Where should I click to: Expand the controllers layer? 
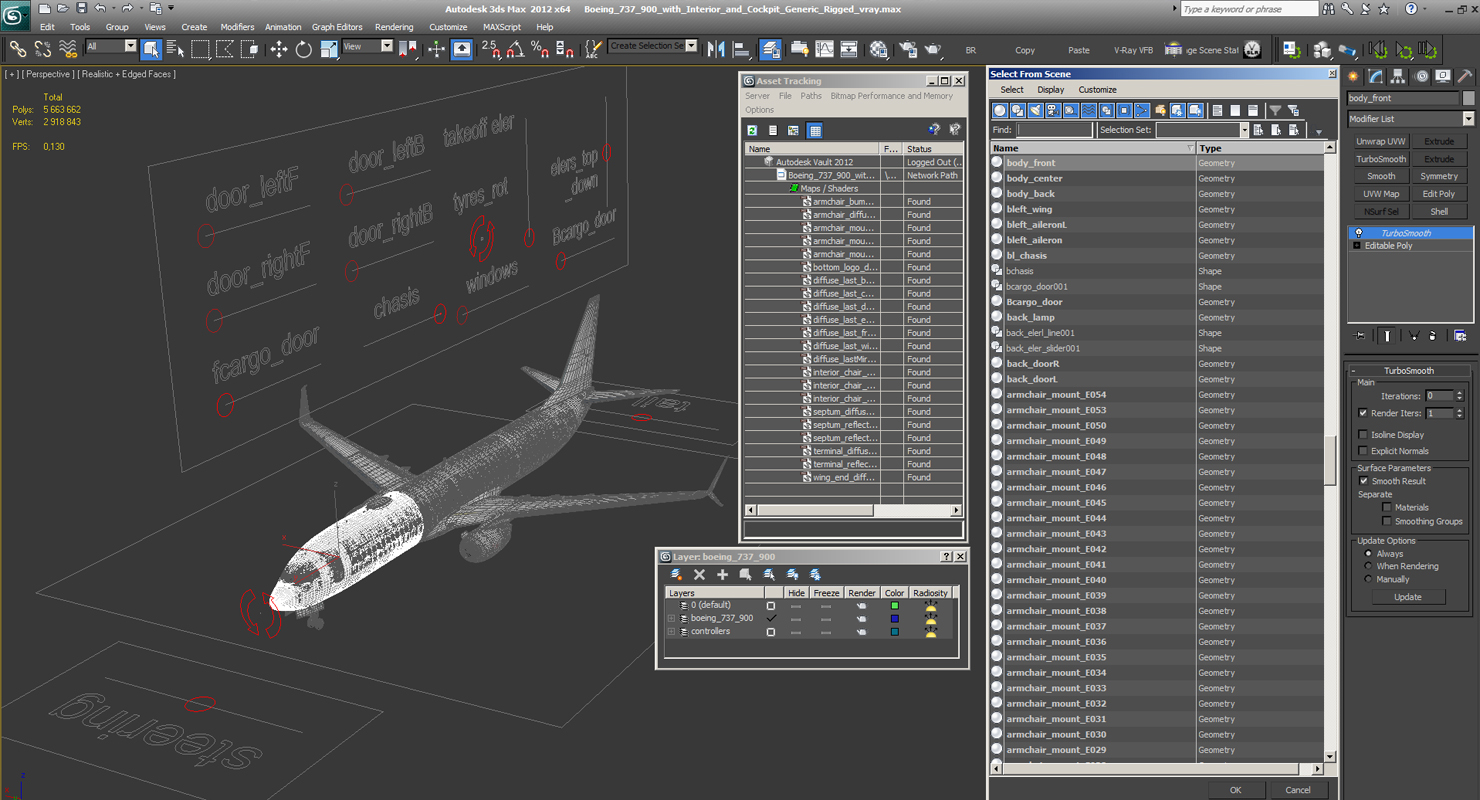pyautogui.click(x=672, y=632)
